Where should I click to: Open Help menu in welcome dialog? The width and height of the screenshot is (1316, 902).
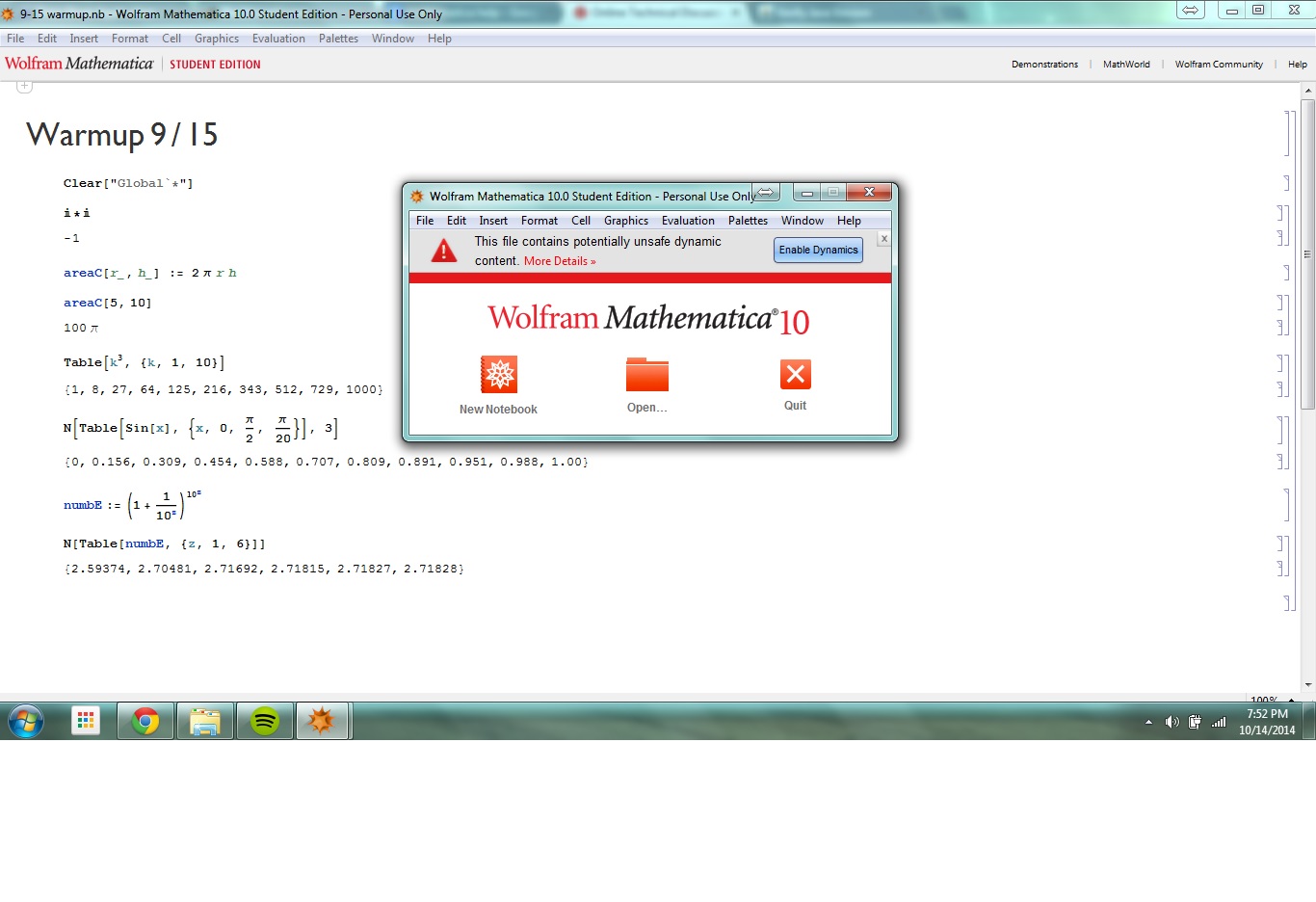[x=849, y=221]
